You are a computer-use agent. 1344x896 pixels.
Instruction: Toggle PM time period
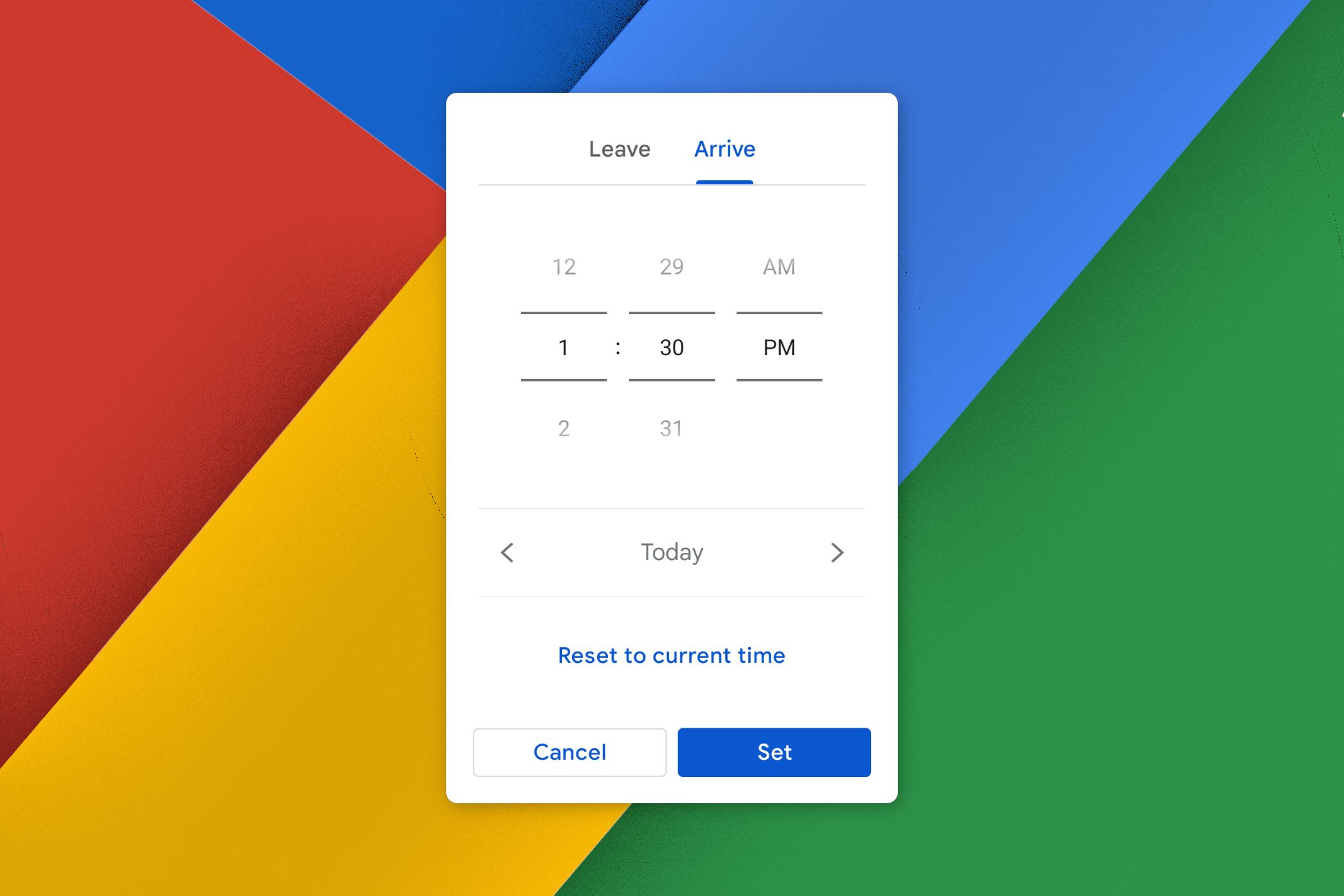tap(779, 347)
